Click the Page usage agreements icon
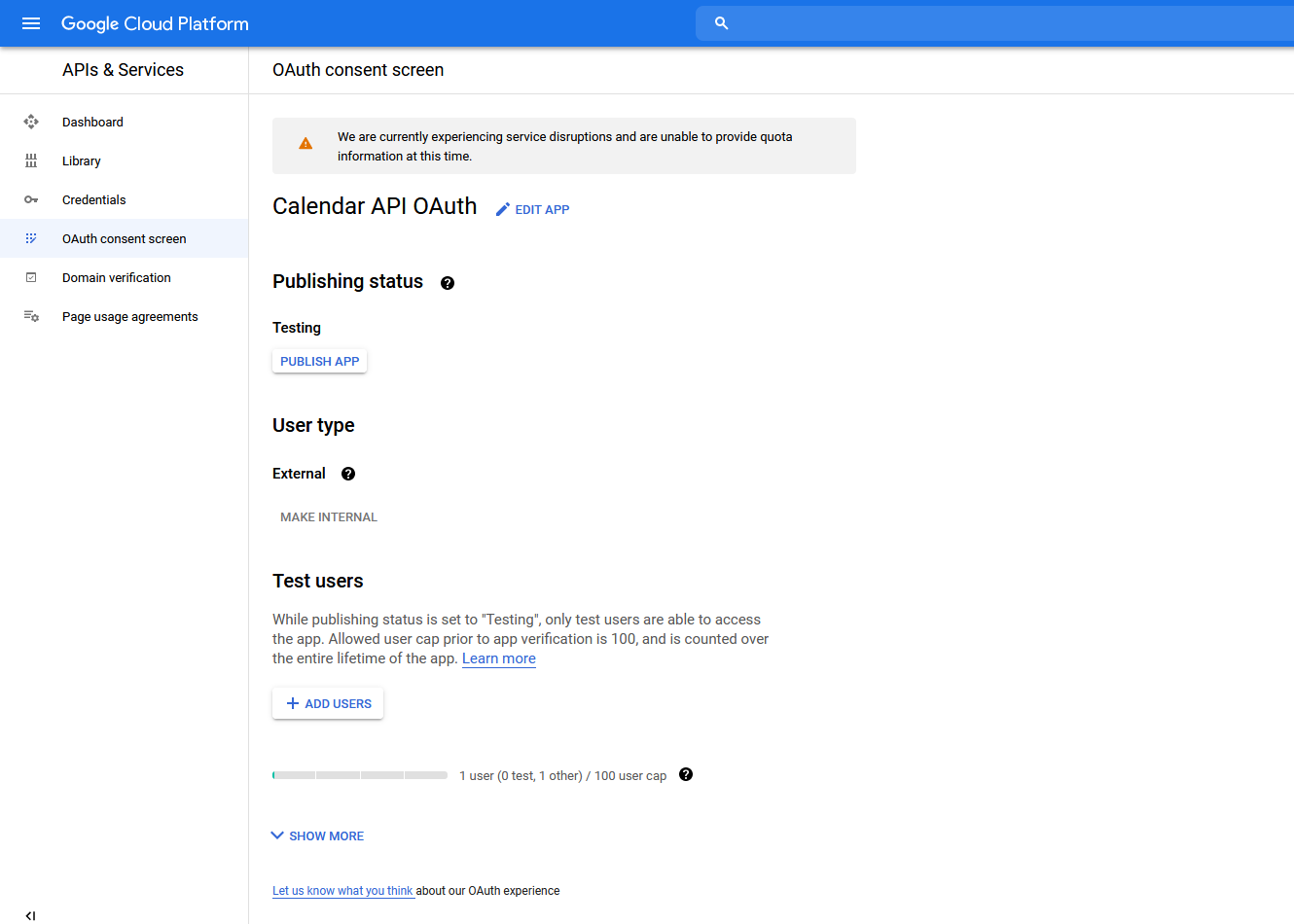 click(x=31, y=316)
